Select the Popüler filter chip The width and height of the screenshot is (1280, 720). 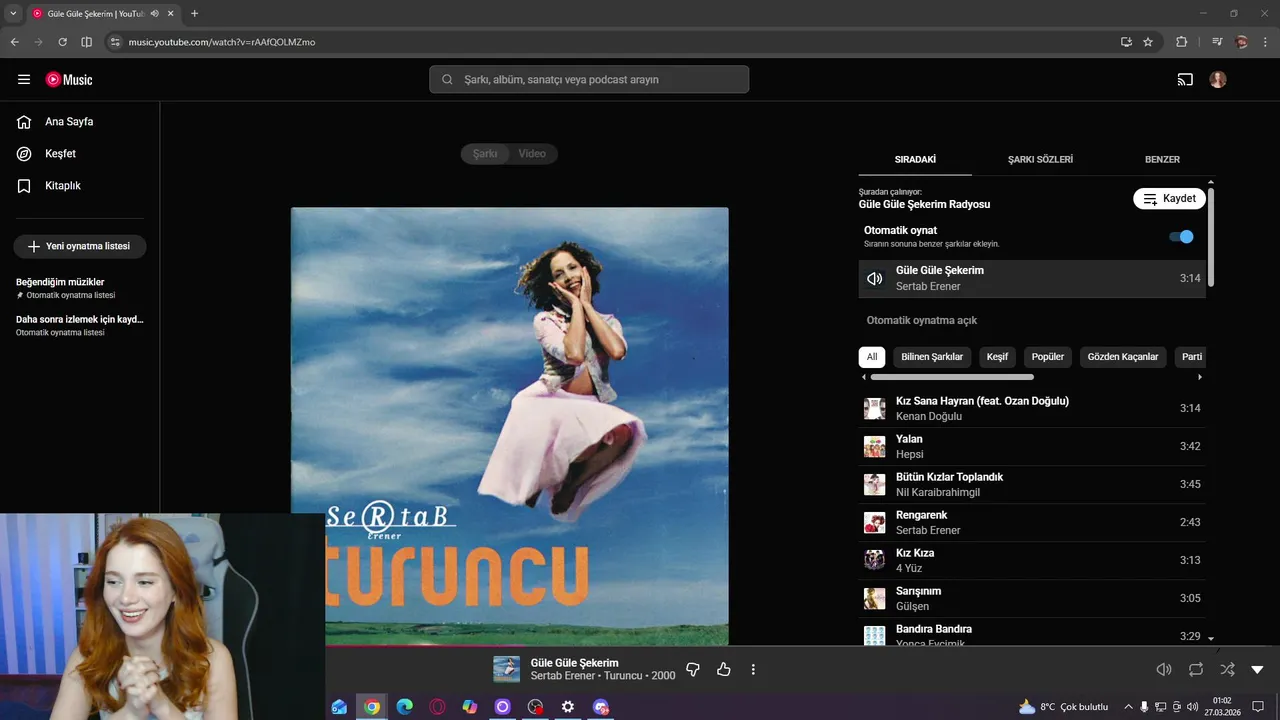pyautogui.click(x=1048, y=357)
